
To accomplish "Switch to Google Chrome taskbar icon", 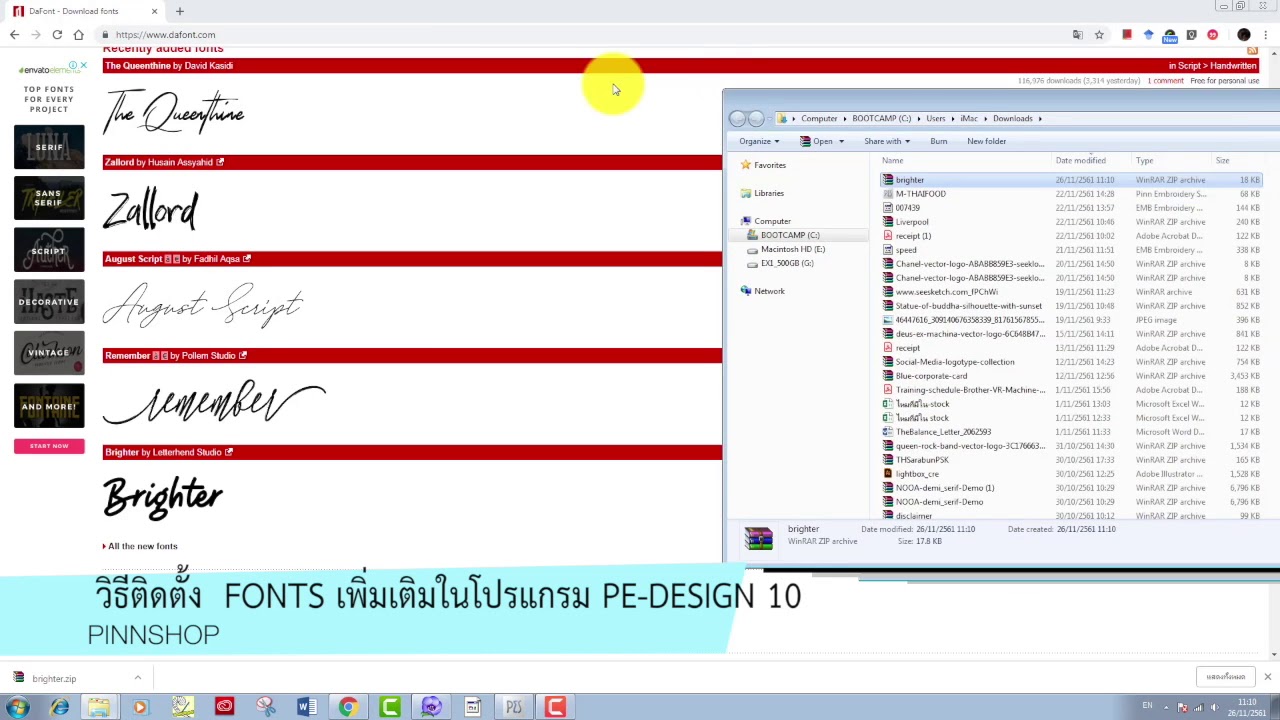I will 348,707.
